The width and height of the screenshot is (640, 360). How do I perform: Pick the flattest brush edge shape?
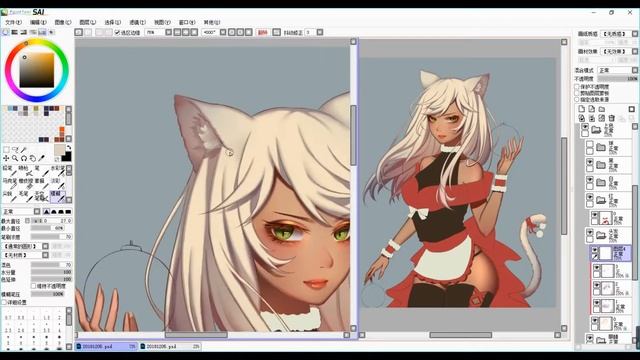[x=68, y=211]
